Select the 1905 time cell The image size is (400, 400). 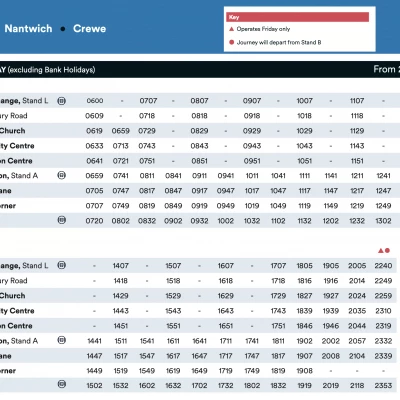(x=331, y=266)
